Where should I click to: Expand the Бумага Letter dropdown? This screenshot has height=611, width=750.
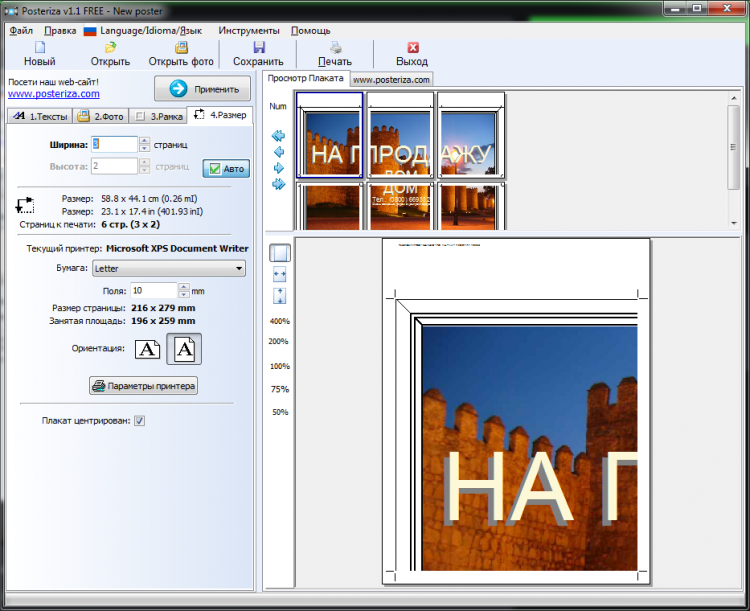pos(238,268)
